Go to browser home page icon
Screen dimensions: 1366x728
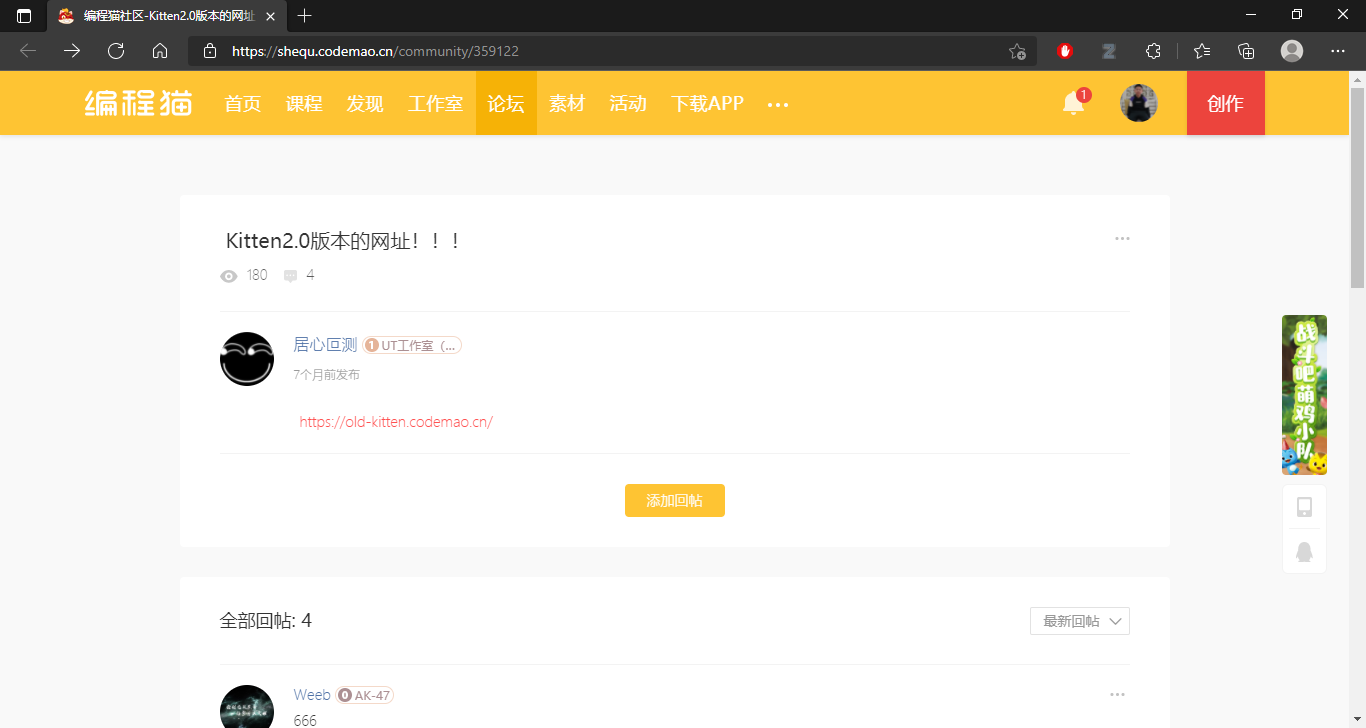coord(160,51)
